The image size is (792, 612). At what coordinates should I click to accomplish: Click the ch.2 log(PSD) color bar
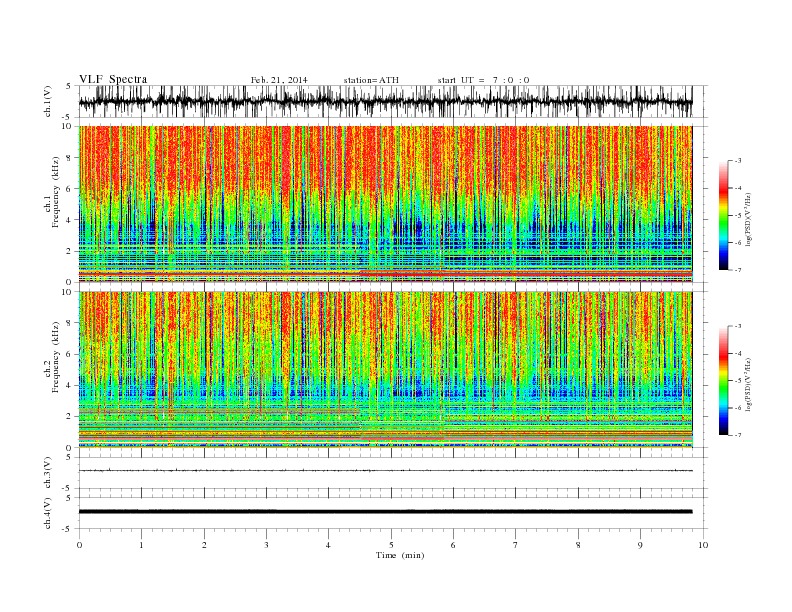tap(723, 380)
